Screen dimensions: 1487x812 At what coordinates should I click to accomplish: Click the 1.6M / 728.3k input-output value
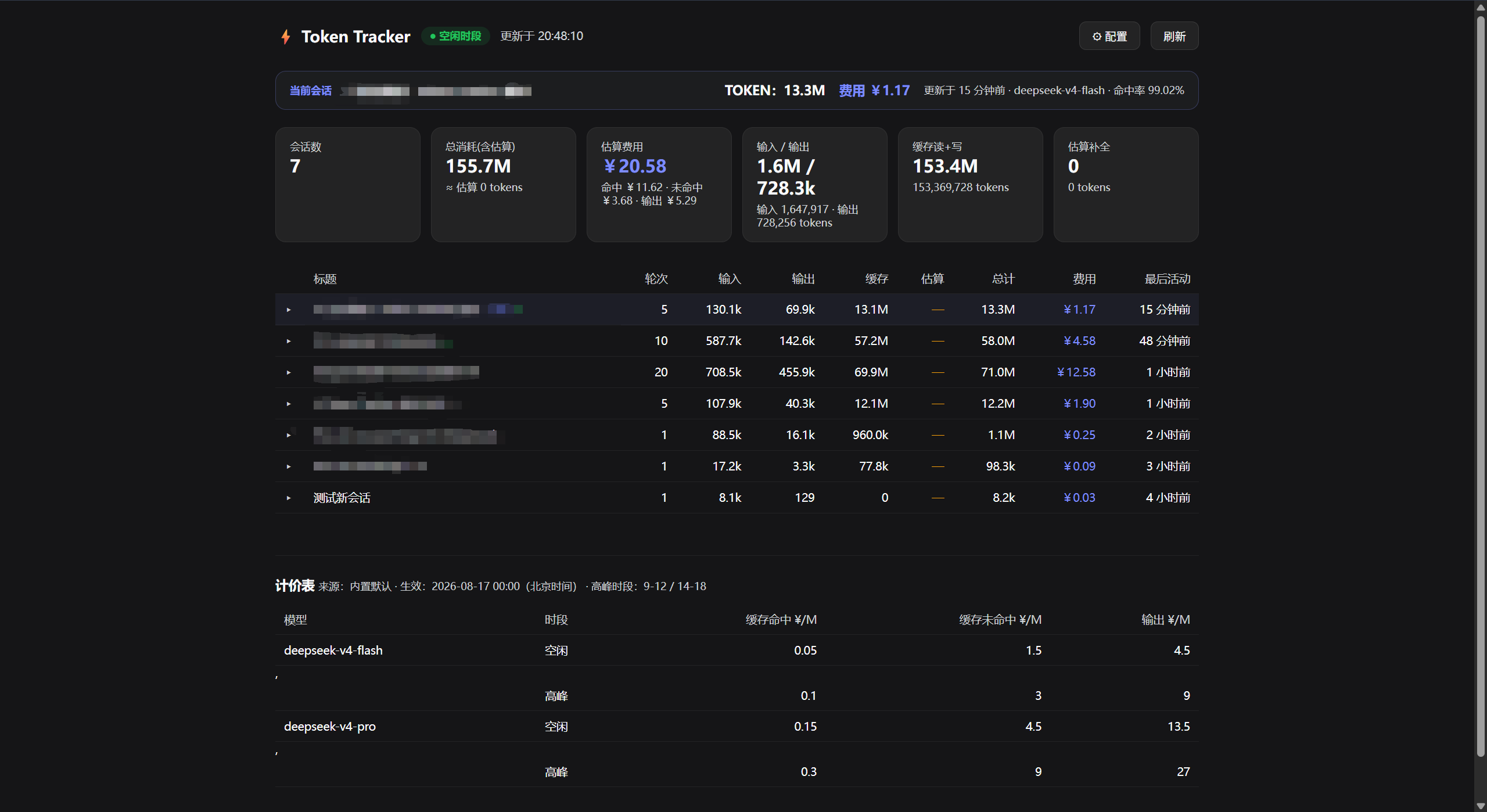click(x=786, y=177)
